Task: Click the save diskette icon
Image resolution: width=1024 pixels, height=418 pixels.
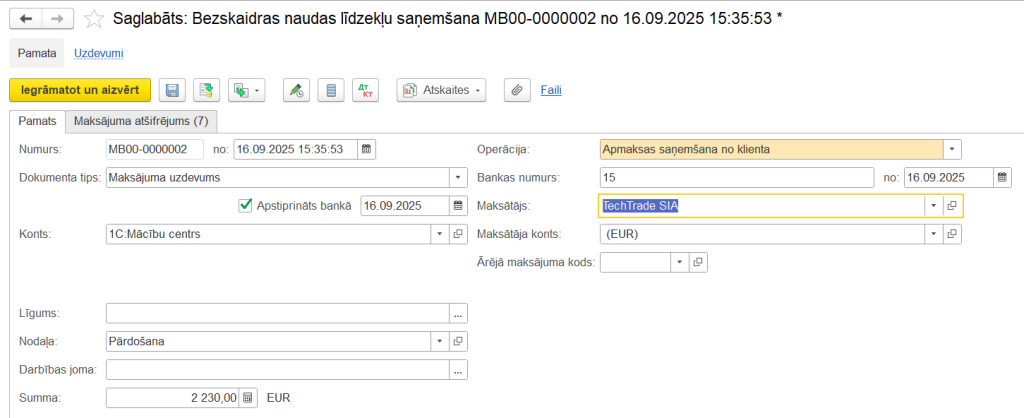Action: tap(172, 90)
